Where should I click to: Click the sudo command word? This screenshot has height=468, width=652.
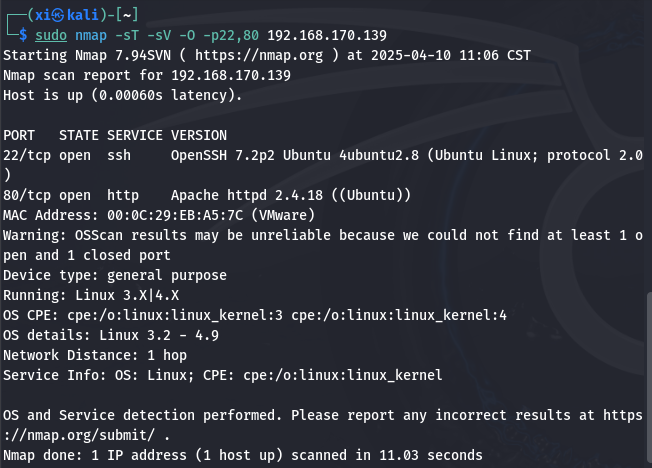51,35
